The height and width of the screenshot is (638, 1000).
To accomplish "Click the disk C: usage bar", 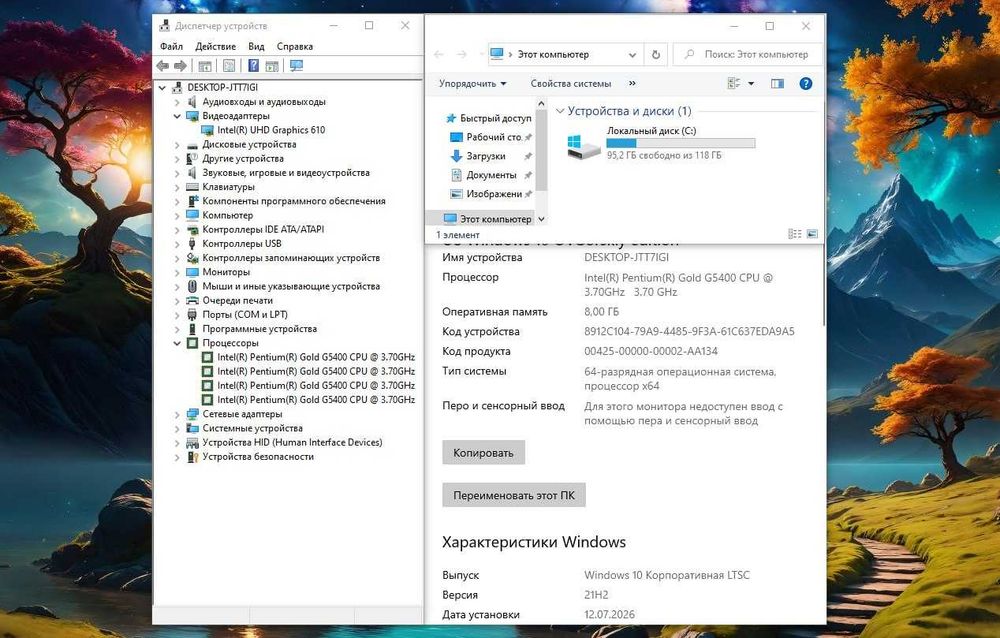I will pos(680,144).
